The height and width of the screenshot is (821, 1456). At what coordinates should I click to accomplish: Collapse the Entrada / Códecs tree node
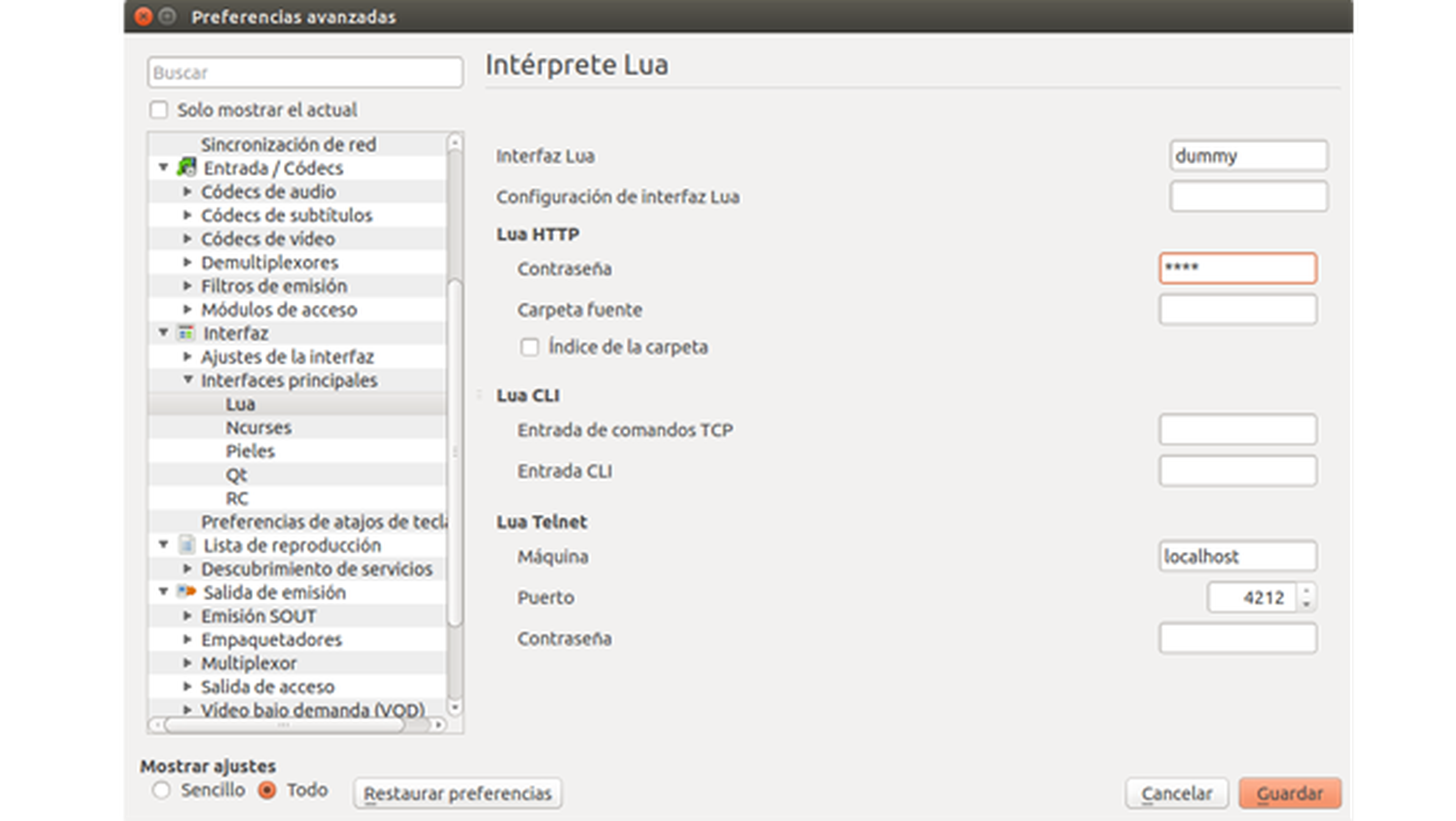(x=163, y=167)
